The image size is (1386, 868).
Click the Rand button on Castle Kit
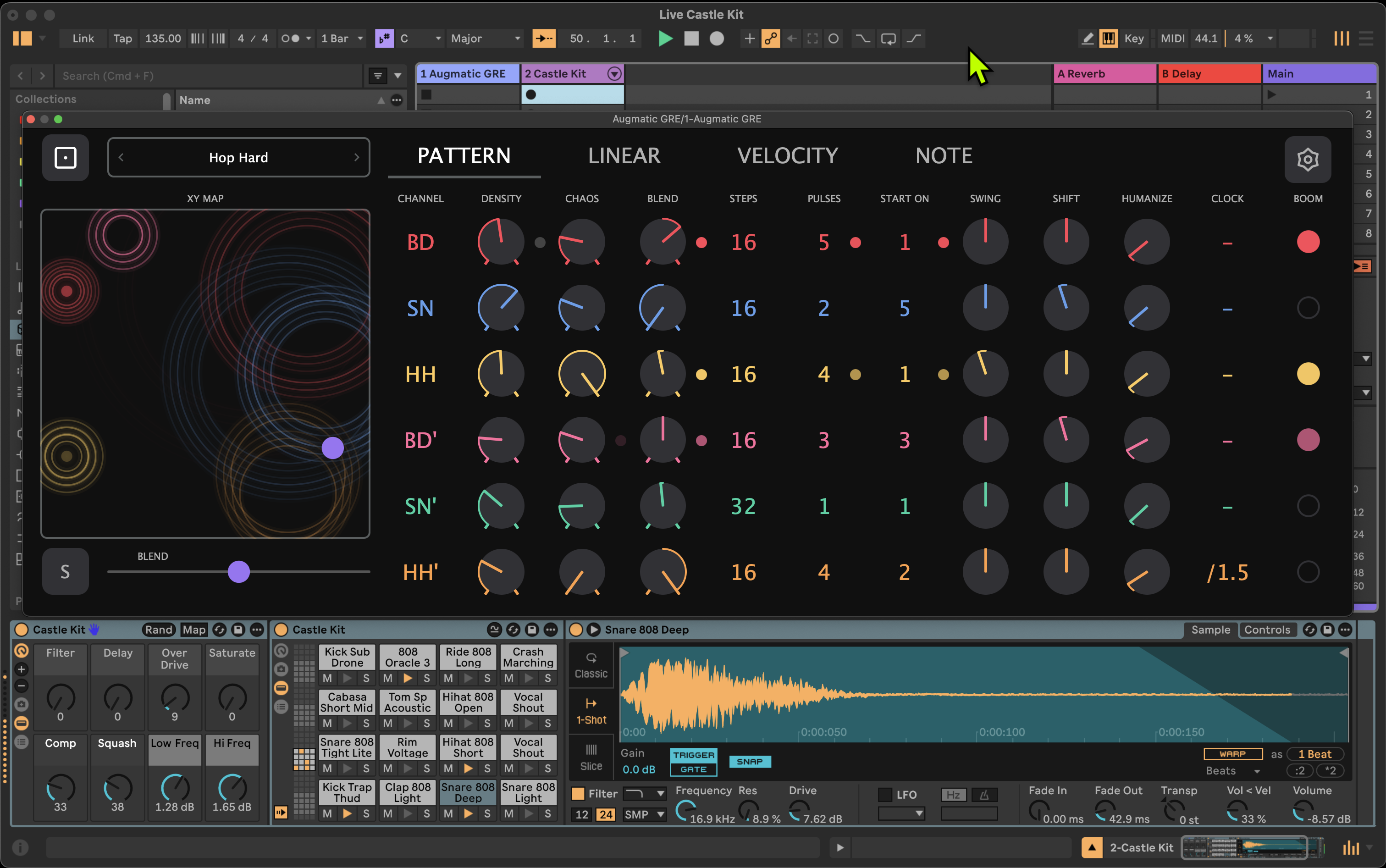158,630
